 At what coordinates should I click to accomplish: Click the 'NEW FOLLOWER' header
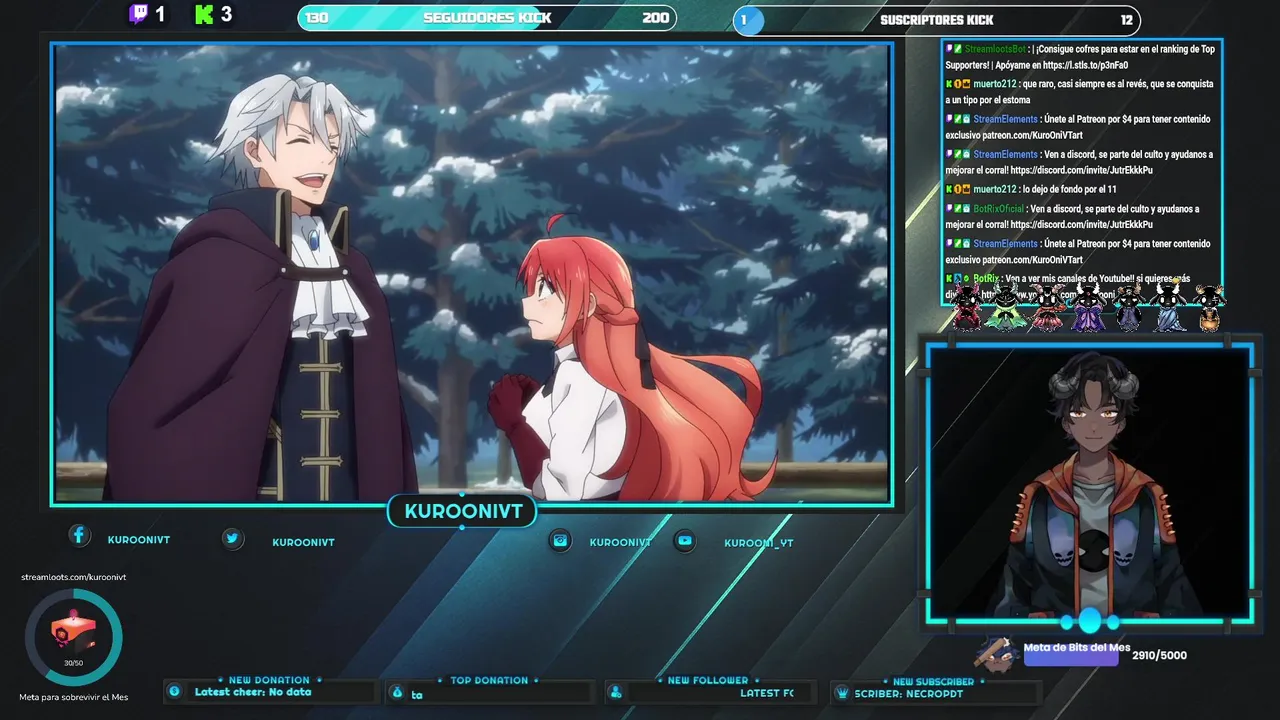point(708,680)
